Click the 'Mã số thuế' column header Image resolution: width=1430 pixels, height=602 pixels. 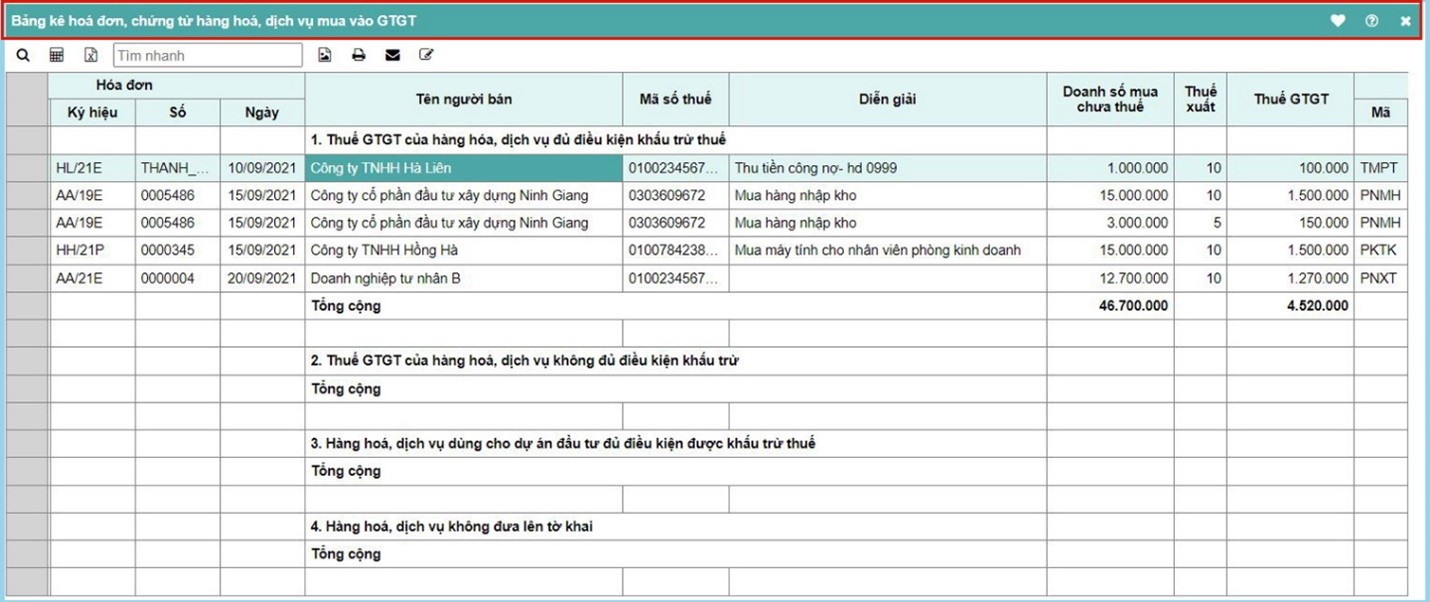[x=675, y=99]
